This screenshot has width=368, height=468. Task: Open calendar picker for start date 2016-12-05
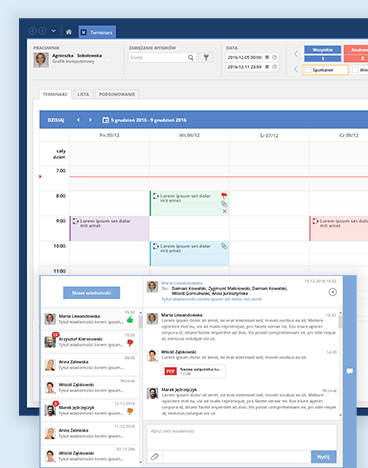[x=267, y=57]
